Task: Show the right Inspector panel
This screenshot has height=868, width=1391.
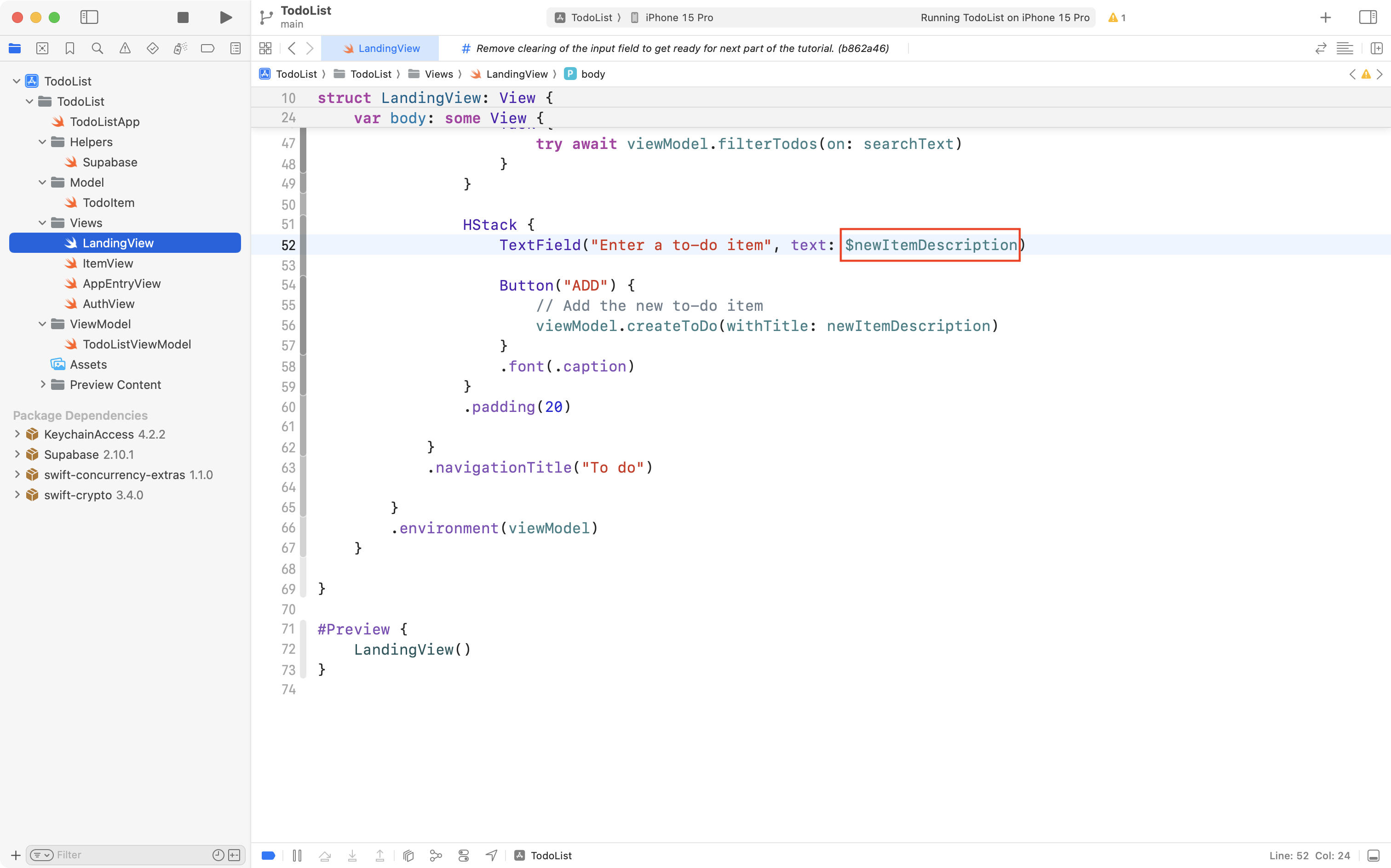Action: point(1367,17)
